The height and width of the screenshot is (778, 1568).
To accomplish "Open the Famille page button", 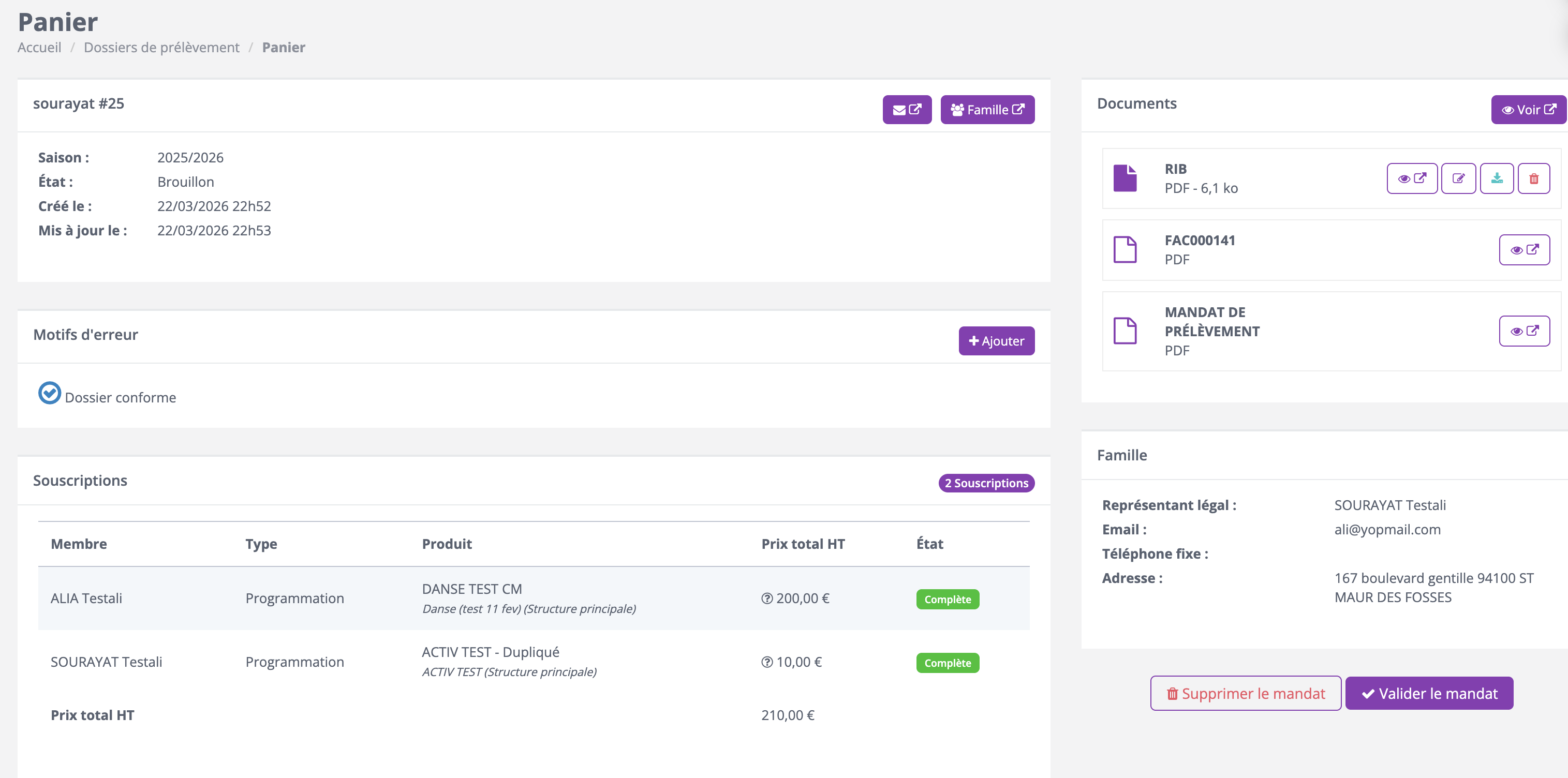I will coord(987,110).
